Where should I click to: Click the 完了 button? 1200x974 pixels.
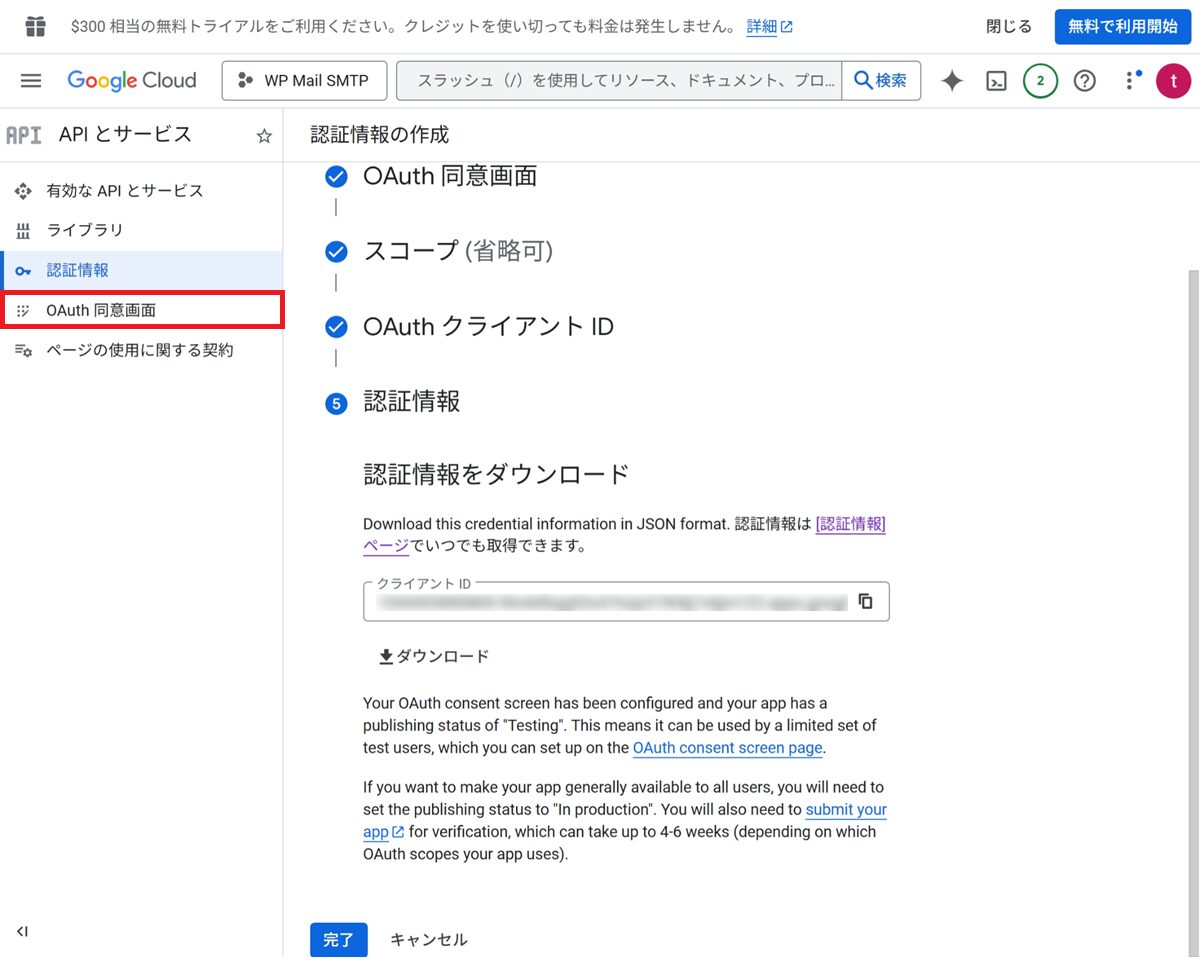(338, 940)
